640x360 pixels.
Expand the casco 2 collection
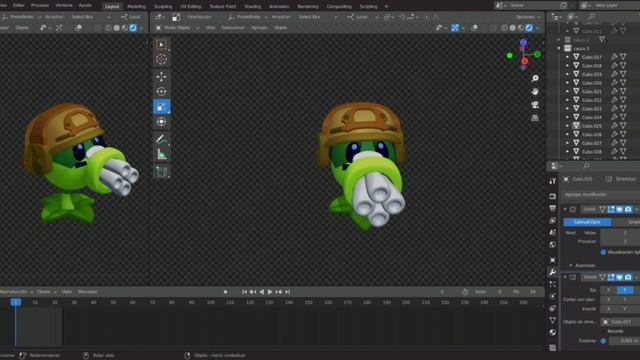(x=559, y=40)
